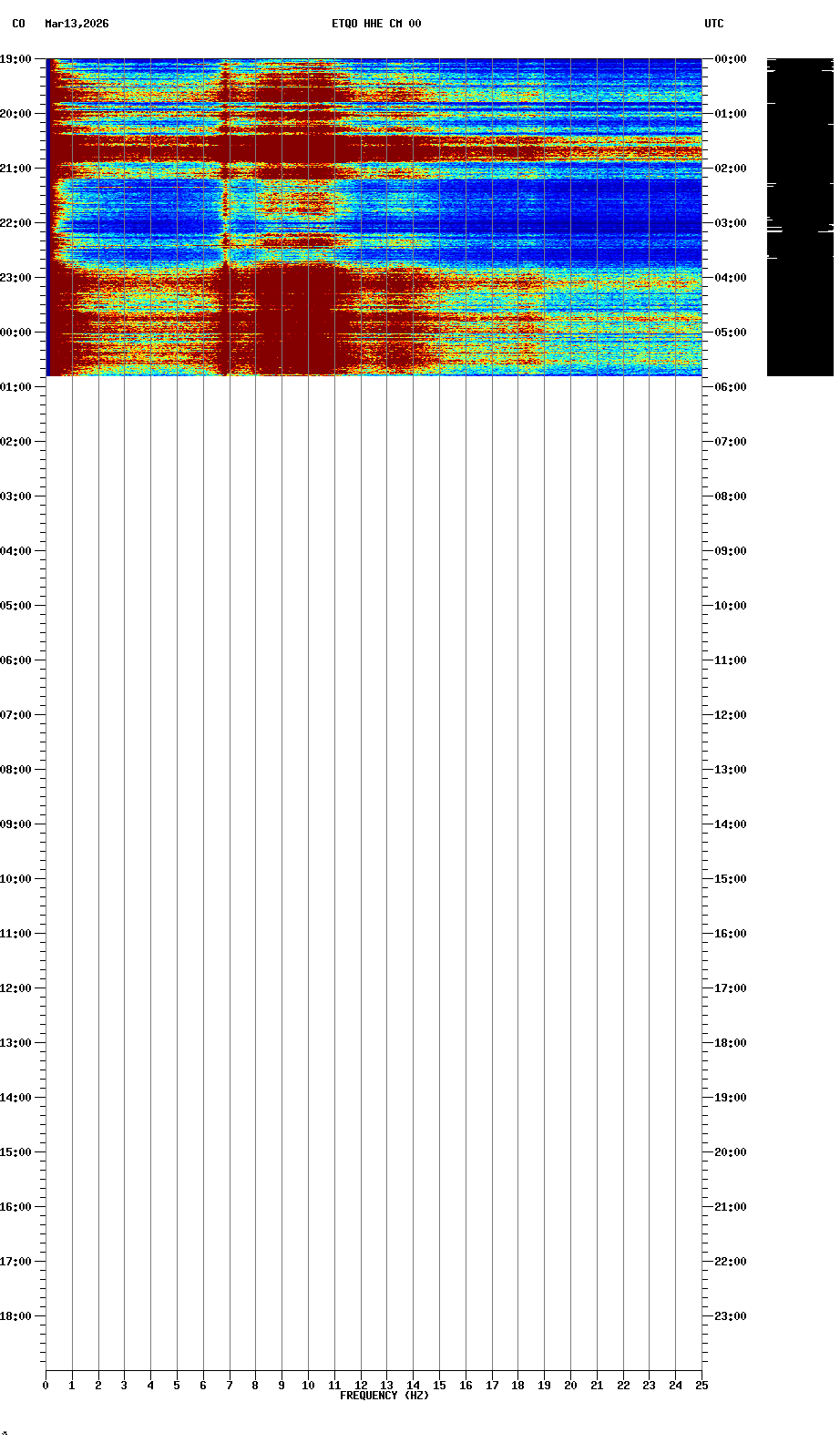Select the 19:00 marker on left time axis
Screen dimensions: 840x1443
coord(15,59)
